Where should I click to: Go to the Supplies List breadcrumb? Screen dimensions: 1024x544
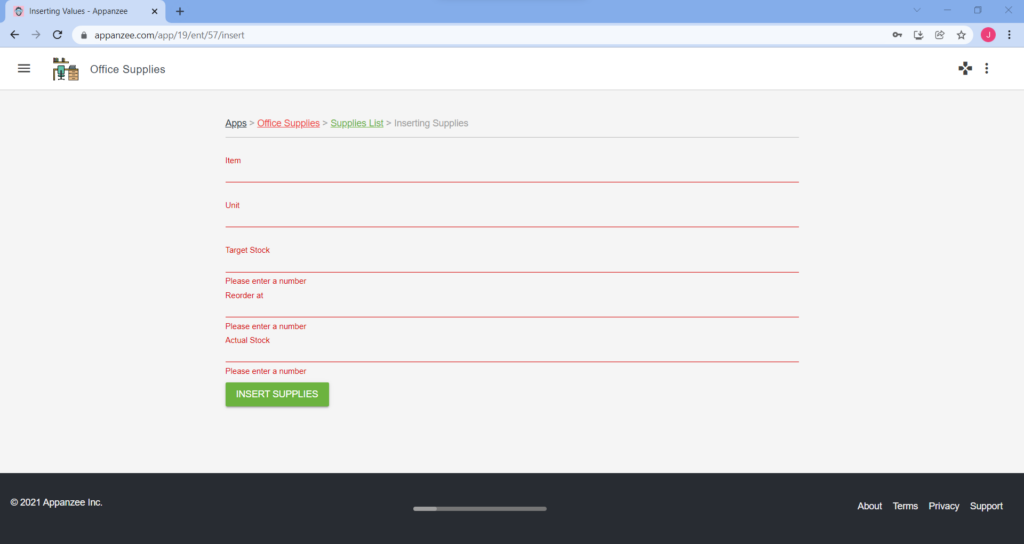point(357,123)
